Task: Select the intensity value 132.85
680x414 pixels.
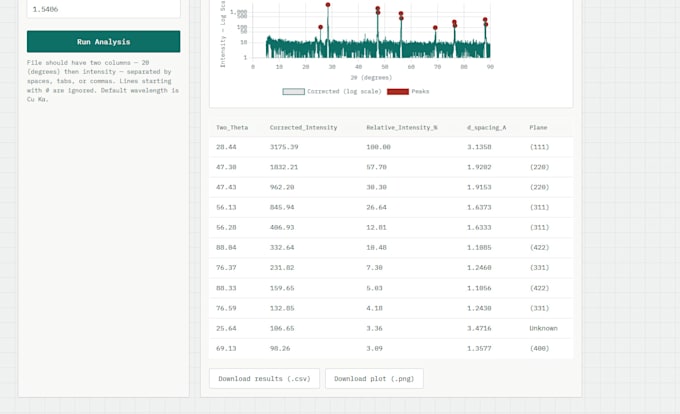Action: (282, 308)
